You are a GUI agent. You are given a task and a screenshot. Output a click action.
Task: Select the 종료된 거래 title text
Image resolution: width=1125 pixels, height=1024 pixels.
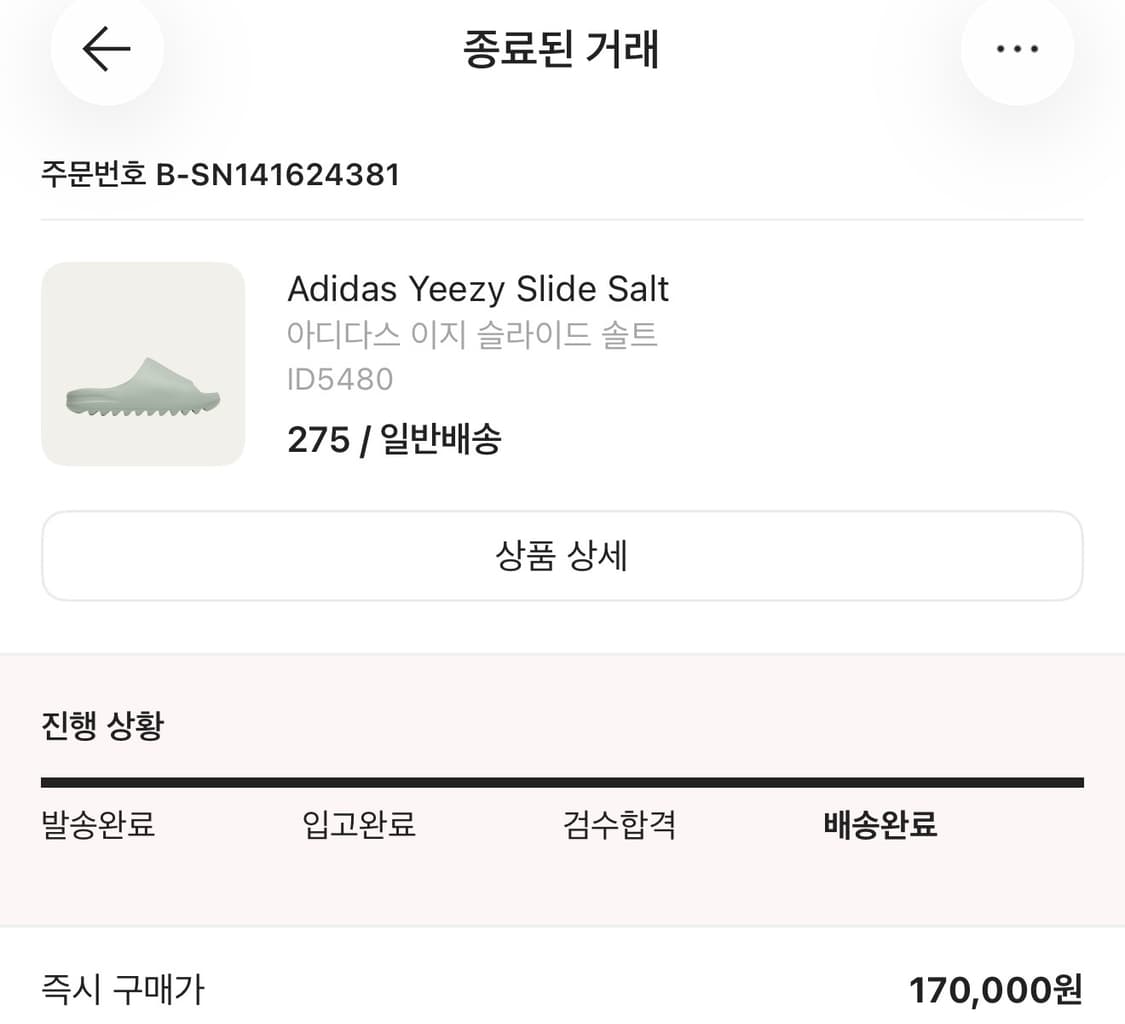tap(562, 50)
